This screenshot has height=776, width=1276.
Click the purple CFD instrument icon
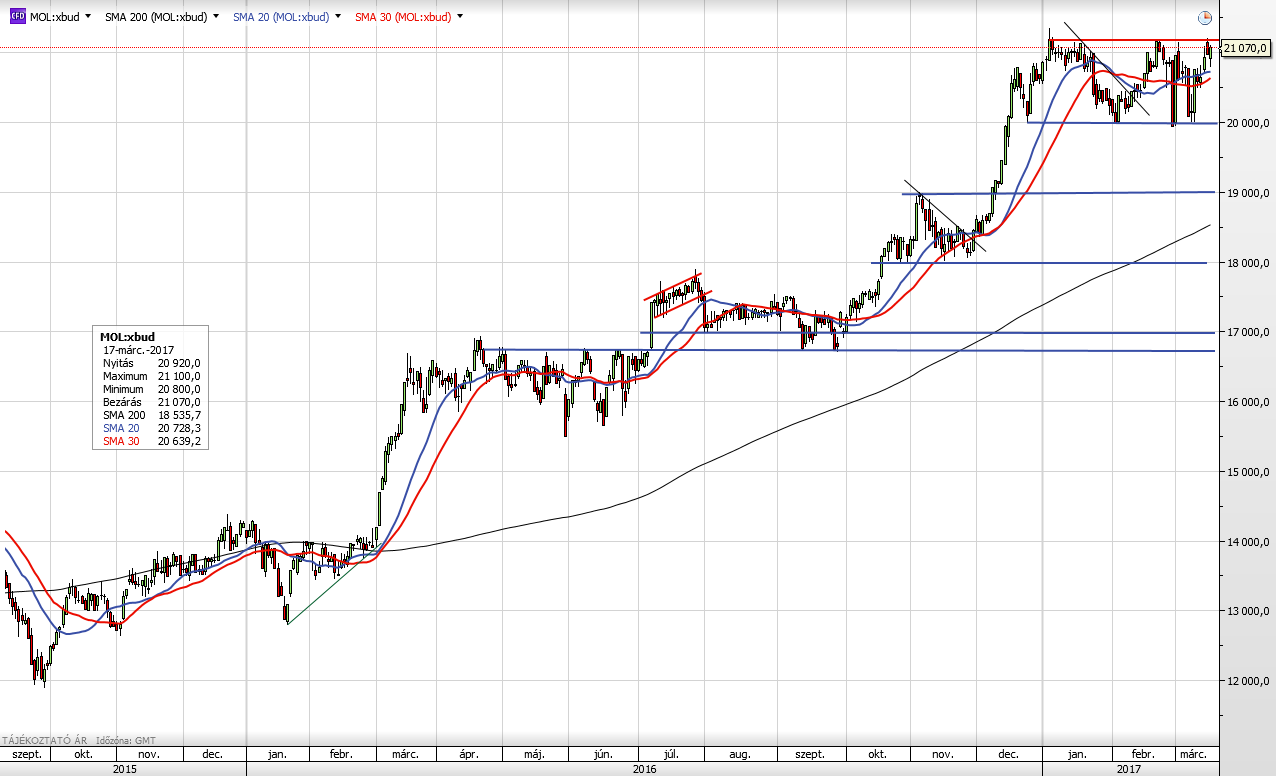17,17
